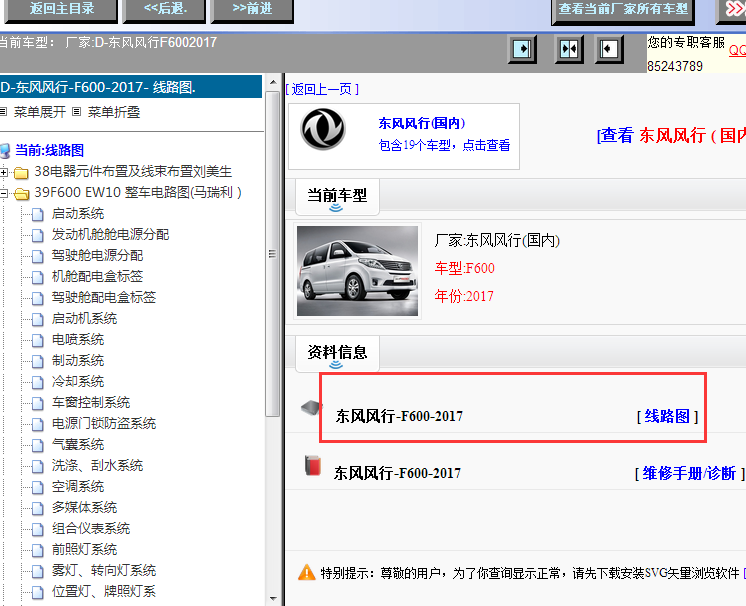Click the QQ customer service link
Image resolution: width=746 pixels, height=606 pixels.
[x=737, y=50]
